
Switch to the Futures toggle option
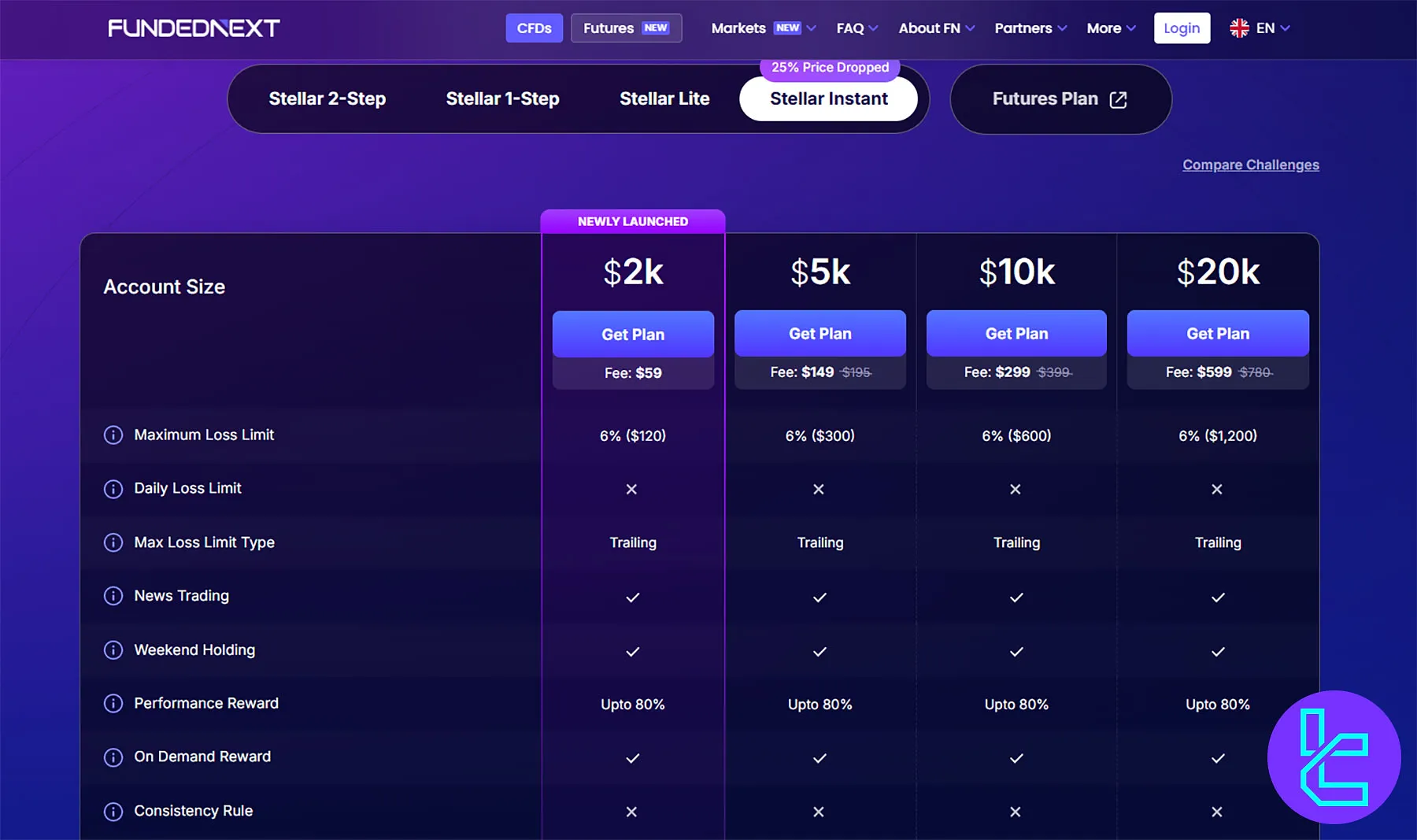[626, 28]
